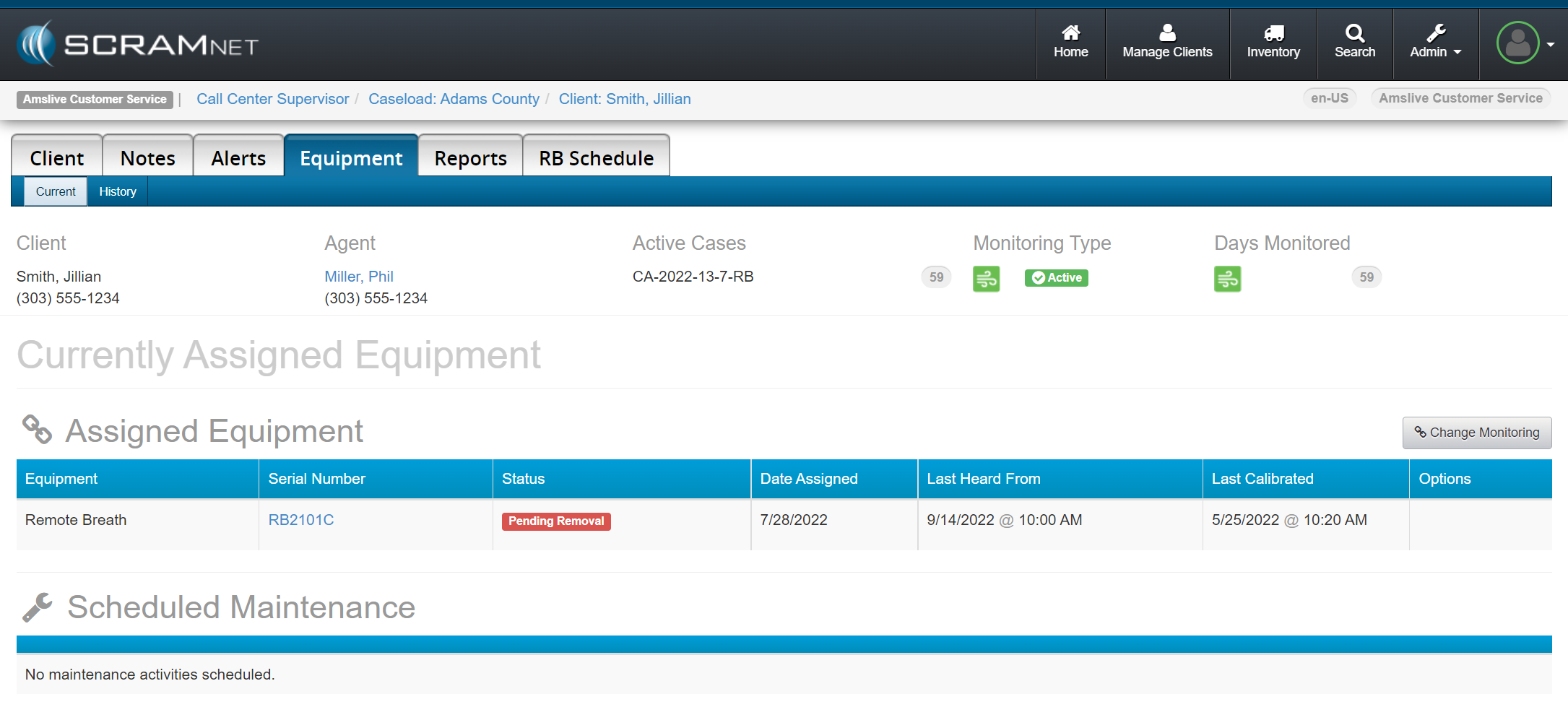The width and height of the screenshot is (1568, 707).
Task: Switch to the Notes tab
Action: [x=147, y=158]
